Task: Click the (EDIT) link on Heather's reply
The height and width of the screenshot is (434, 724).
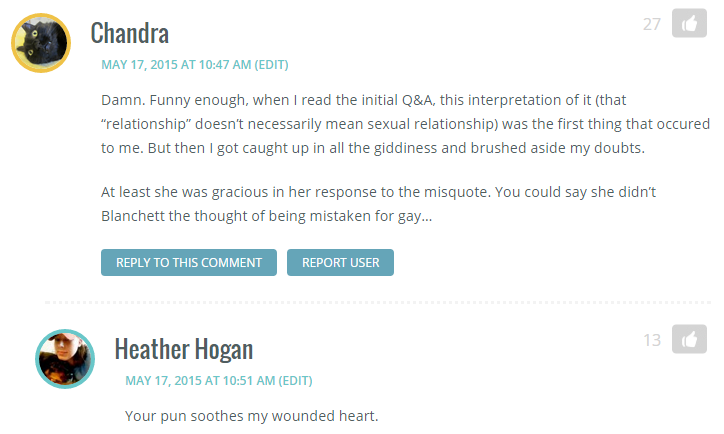Action: pyautogui.click(x=296, y=380)
